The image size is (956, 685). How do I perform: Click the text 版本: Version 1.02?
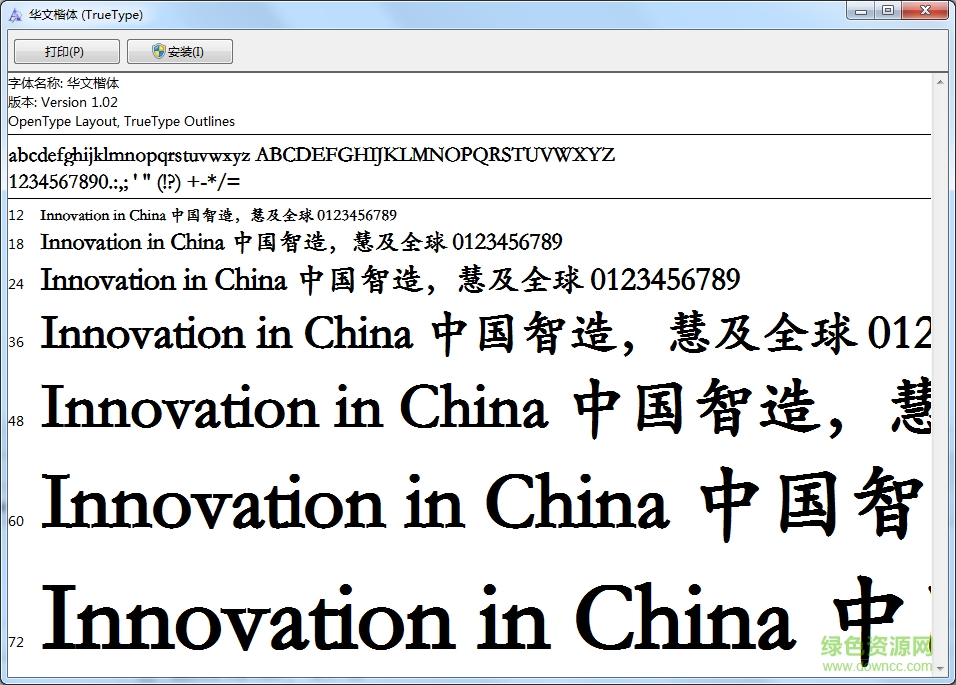pyautogui.click(x=63, y=102)
